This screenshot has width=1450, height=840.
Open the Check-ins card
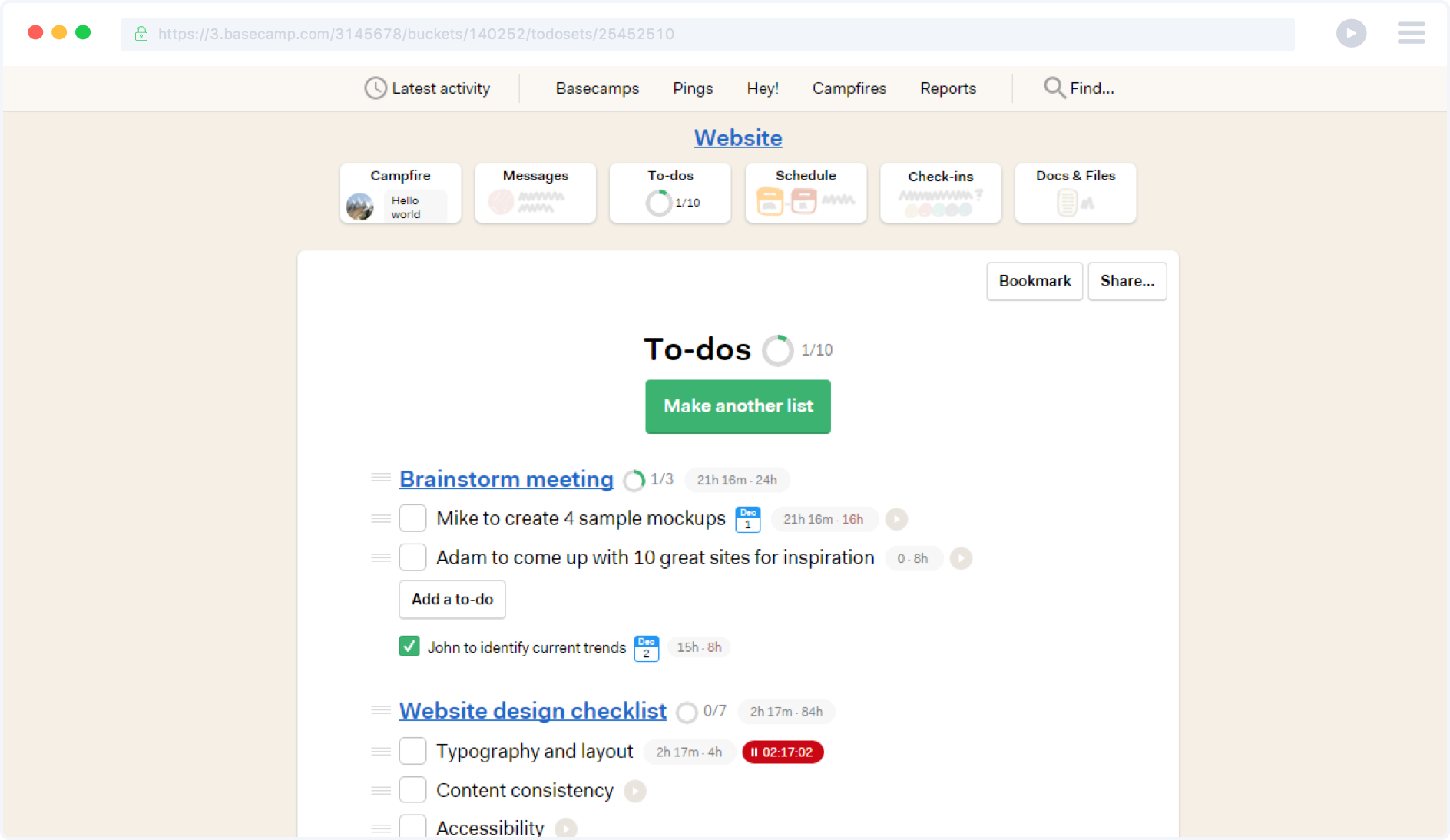coord(941,193)
